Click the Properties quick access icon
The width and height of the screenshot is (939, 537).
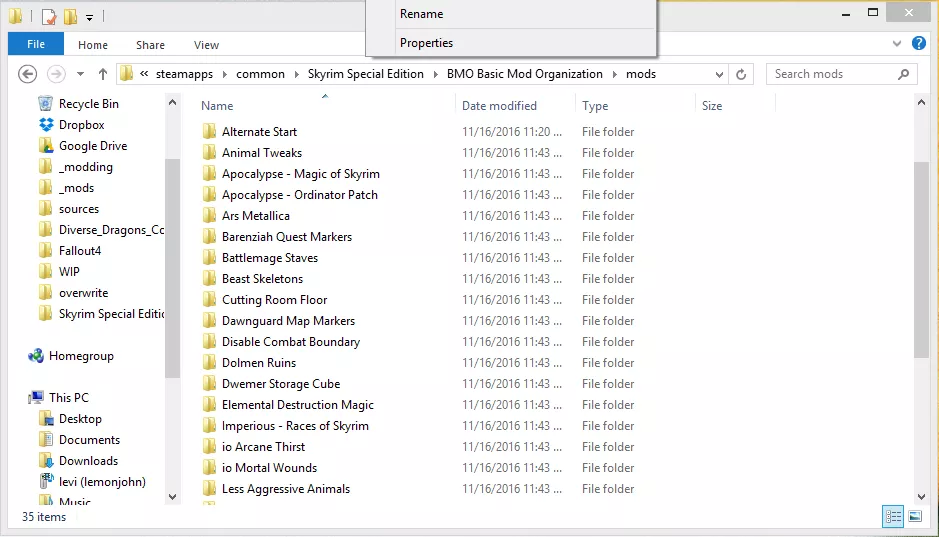[49, 17]
